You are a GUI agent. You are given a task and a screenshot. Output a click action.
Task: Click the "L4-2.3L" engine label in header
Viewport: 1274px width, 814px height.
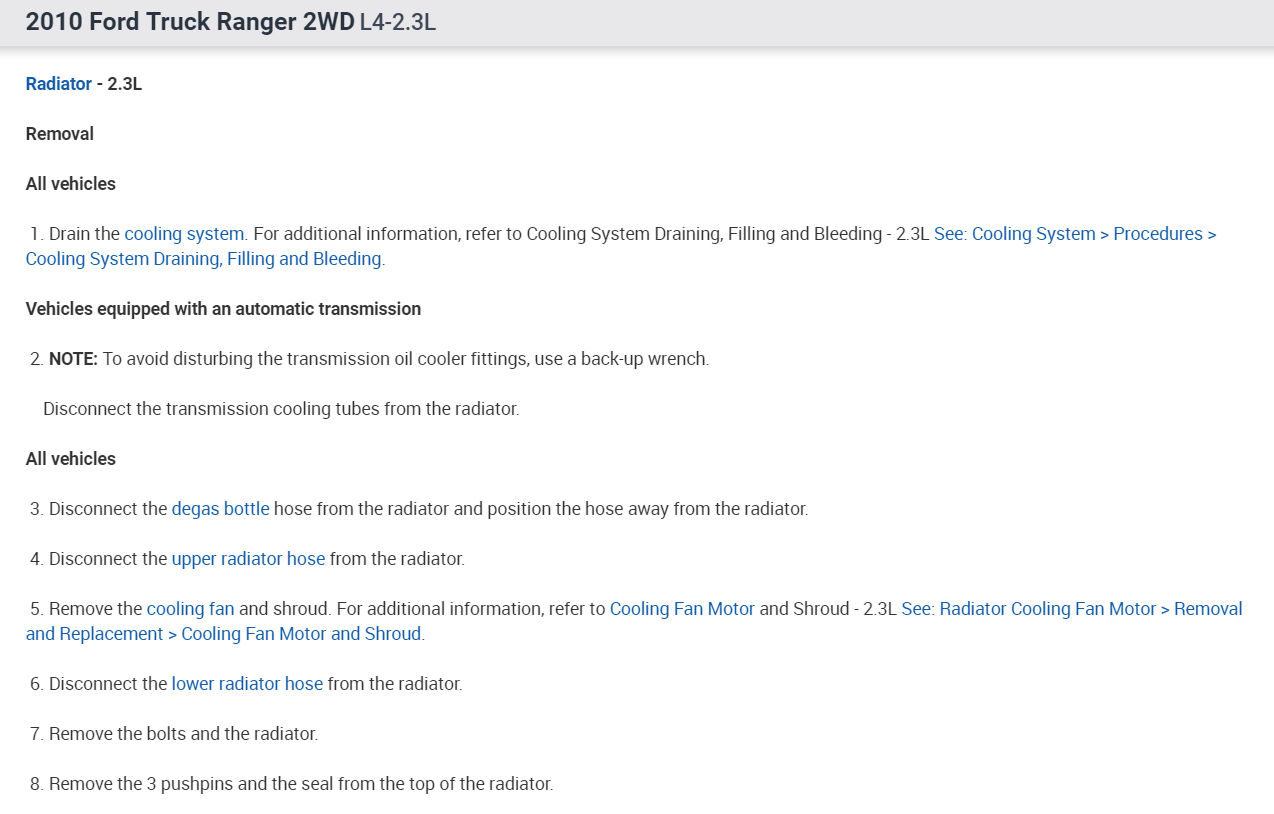click(397, 23)
